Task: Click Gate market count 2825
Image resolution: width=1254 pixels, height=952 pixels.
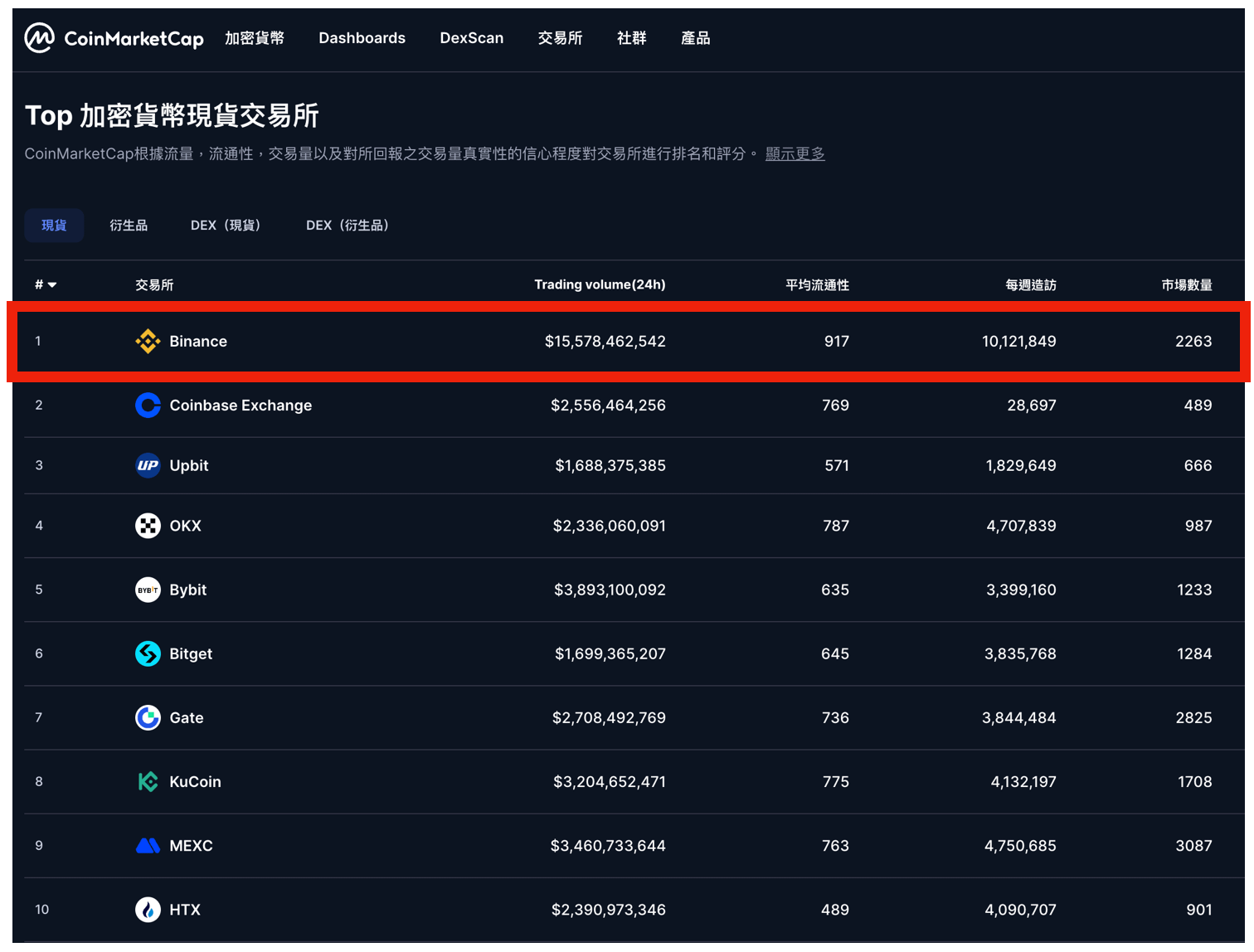Action: (1194, 717)
